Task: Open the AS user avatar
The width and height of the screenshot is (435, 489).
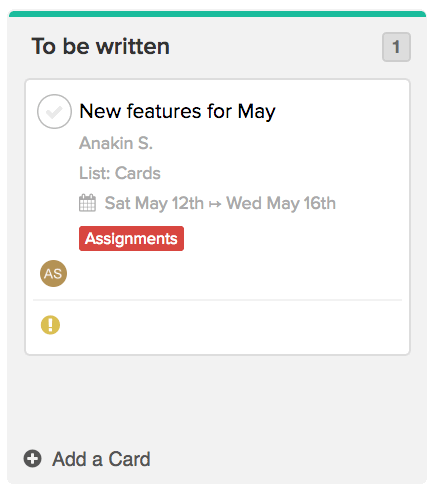Action: pyautogui.click(x=53, y=273)
